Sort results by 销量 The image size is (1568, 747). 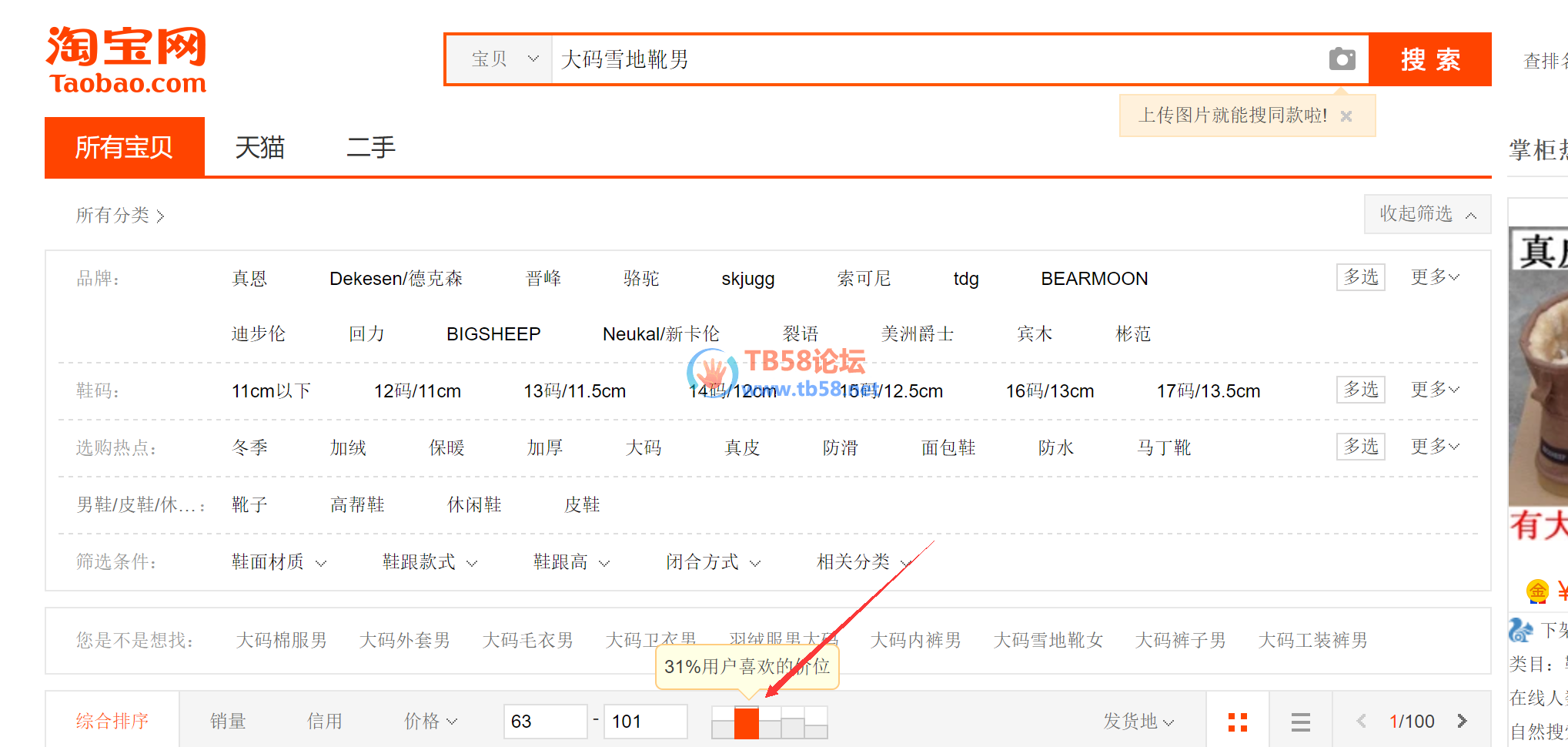point(228,722)
